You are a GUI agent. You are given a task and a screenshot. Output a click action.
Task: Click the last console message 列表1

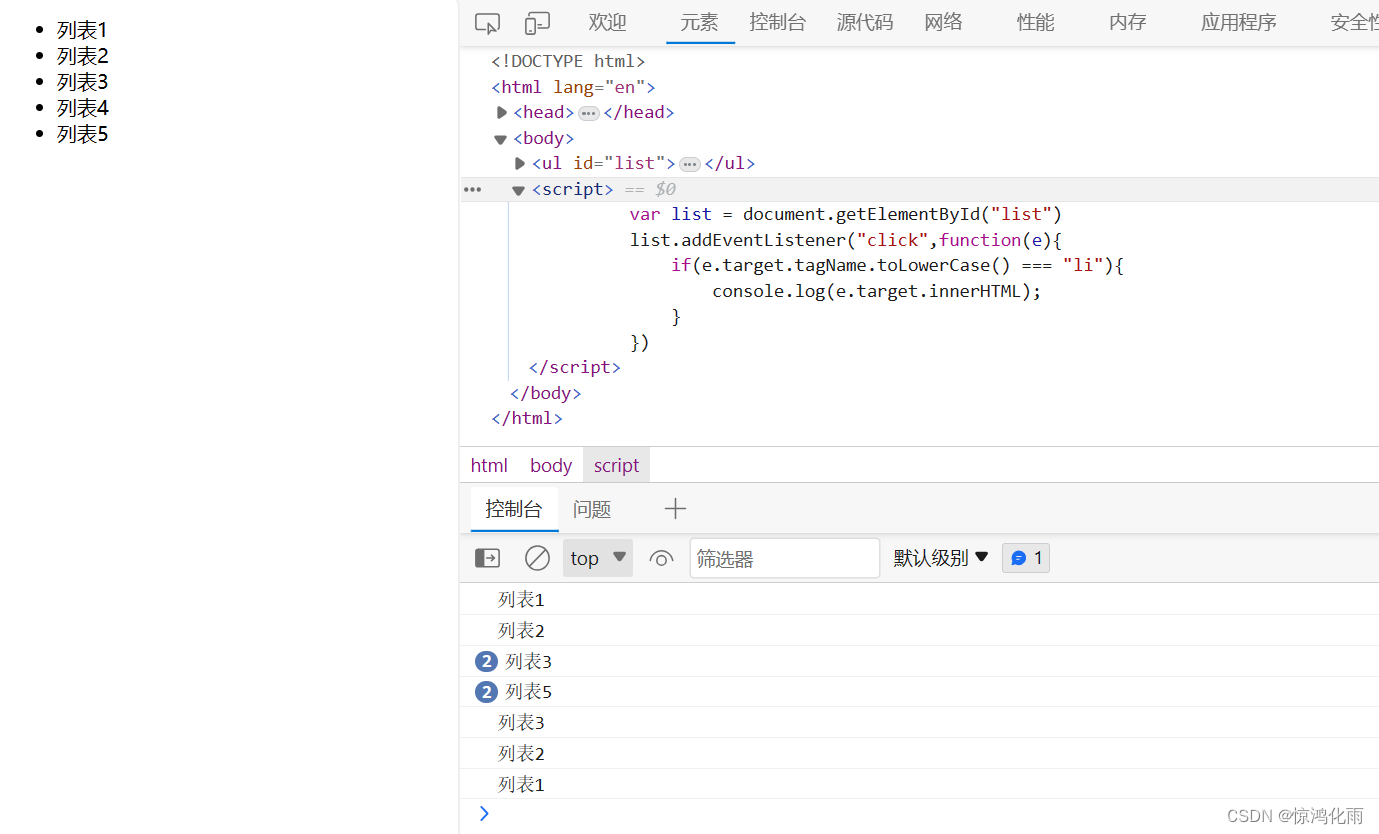(521, 784)
